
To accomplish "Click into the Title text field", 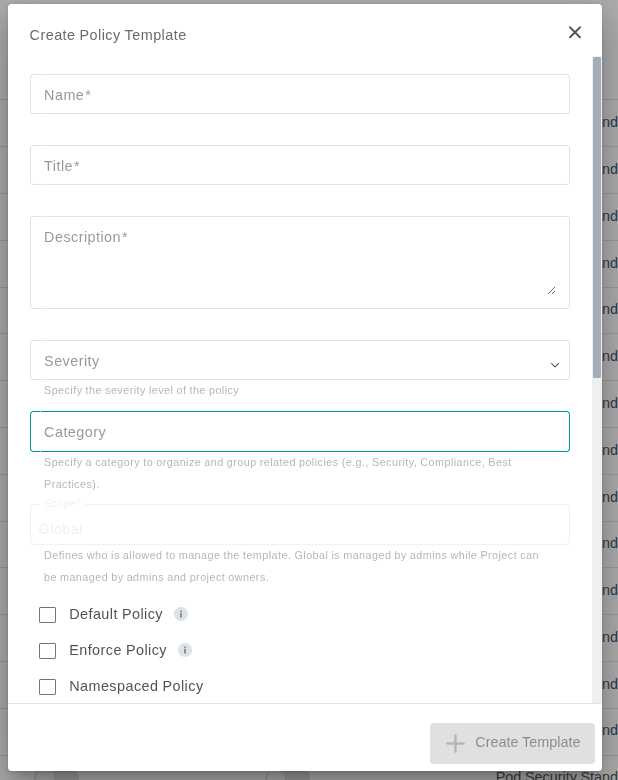I will pyautogui.click(x=299, y=166).
